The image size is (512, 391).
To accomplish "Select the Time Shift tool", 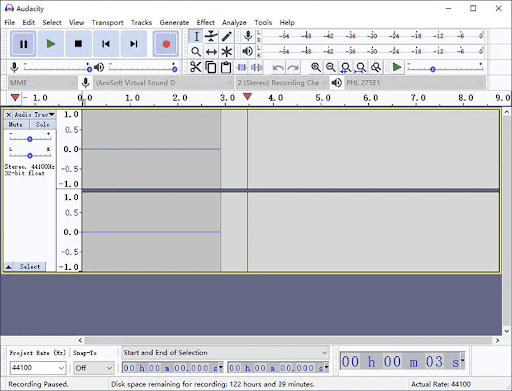I will click(x=211, y=52).
